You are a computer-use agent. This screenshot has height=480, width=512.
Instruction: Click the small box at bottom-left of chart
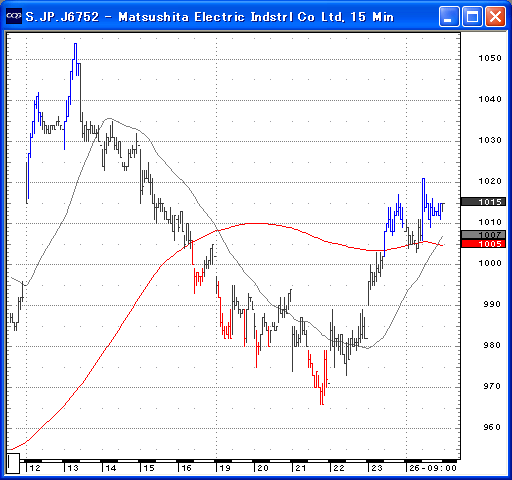[x=14, y=463]
